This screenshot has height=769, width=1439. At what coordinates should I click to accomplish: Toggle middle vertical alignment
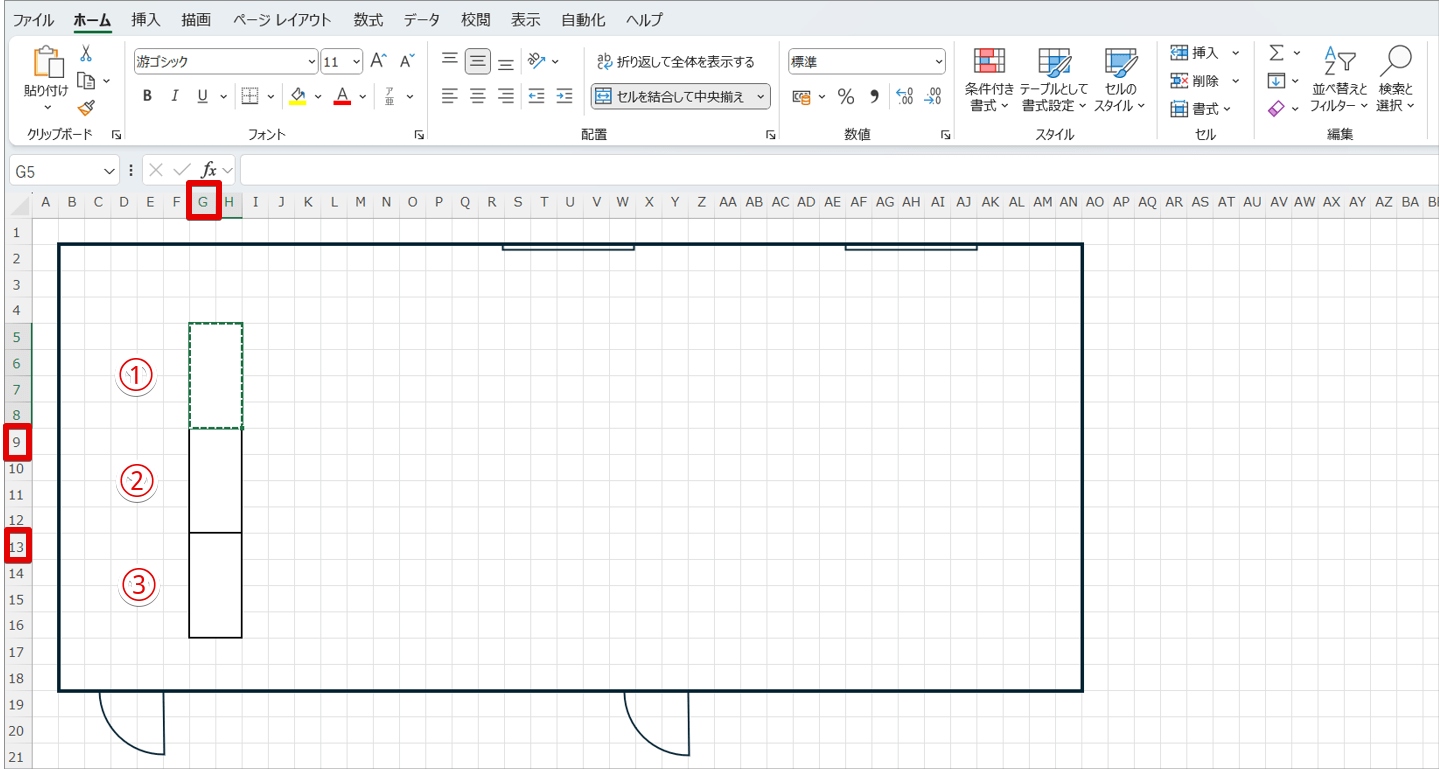click(478, 61)
